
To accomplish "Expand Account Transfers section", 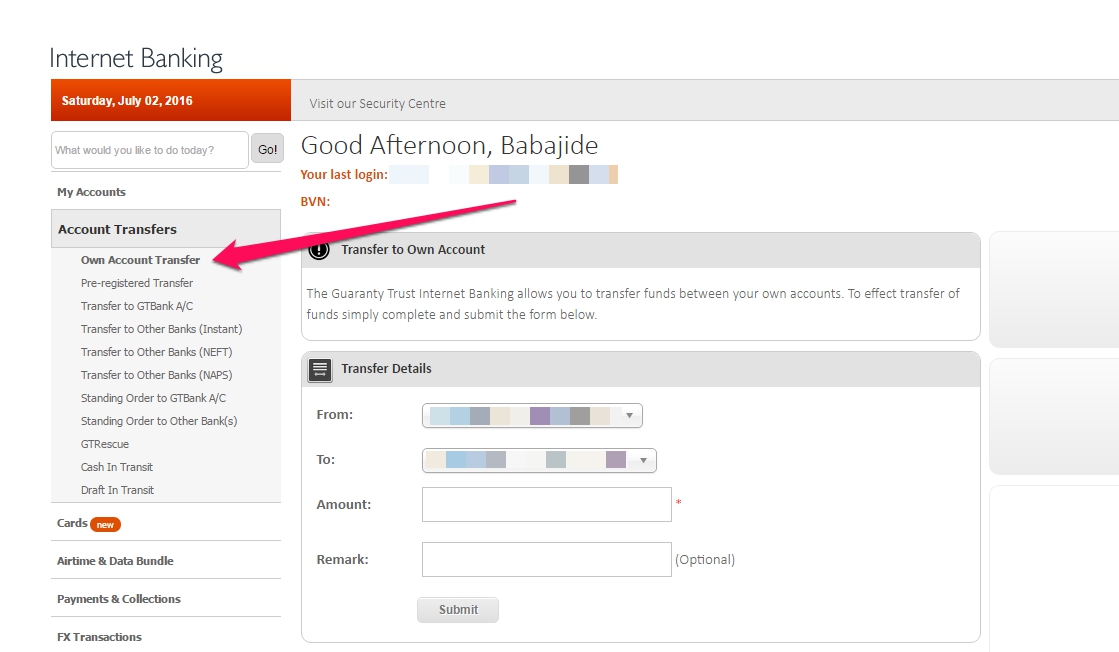I will [x=166, y=229].
